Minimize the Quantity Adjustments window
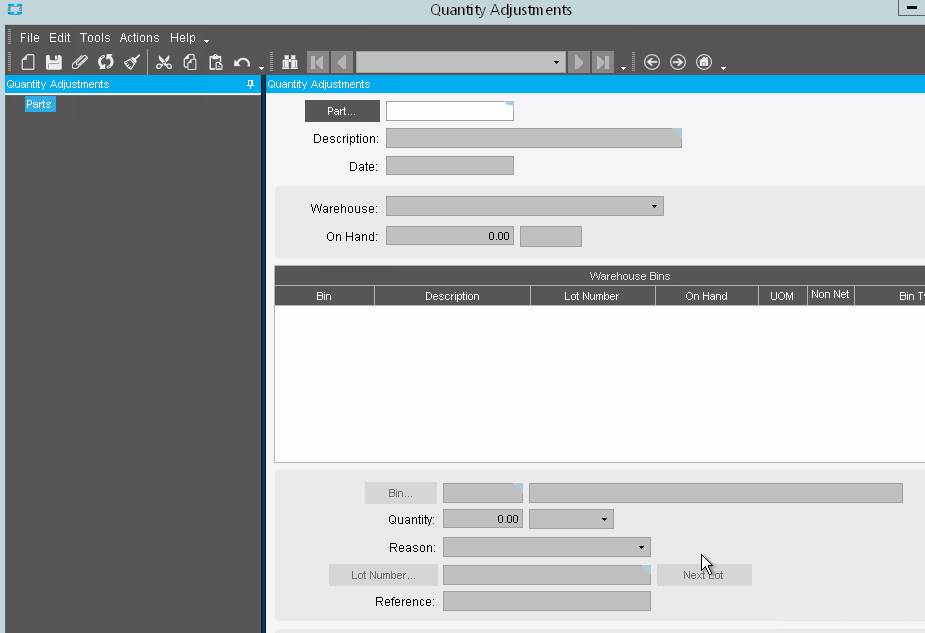925x633 pixels. [911, 8]
